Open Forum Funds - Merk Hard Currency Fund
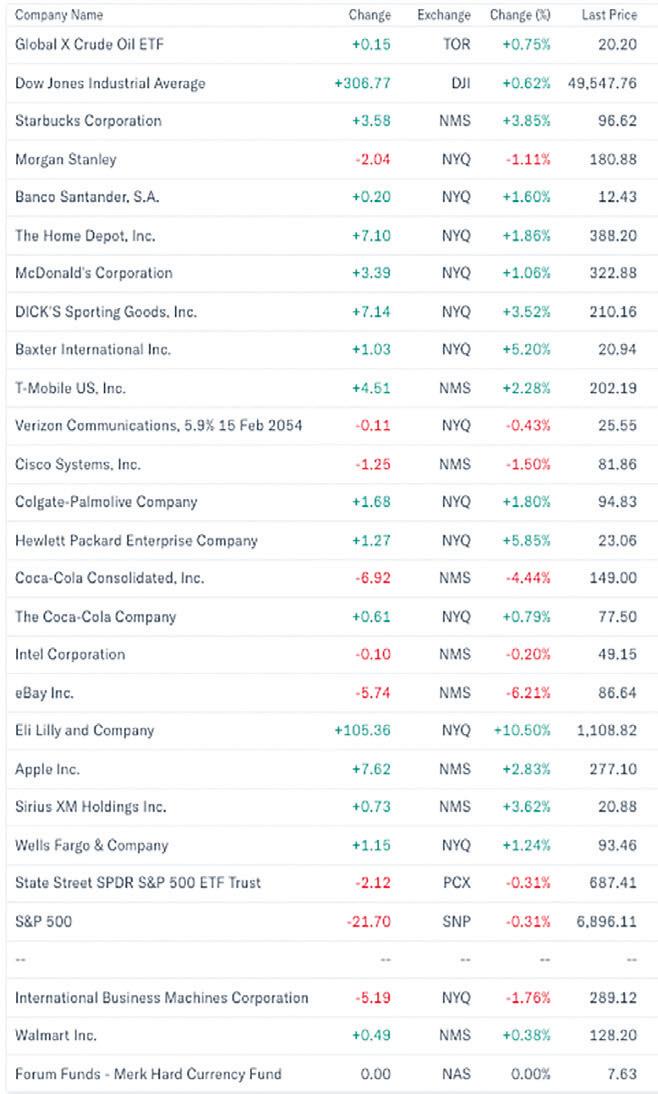This screenshot has height=1094, width=658. [148, 1074]
